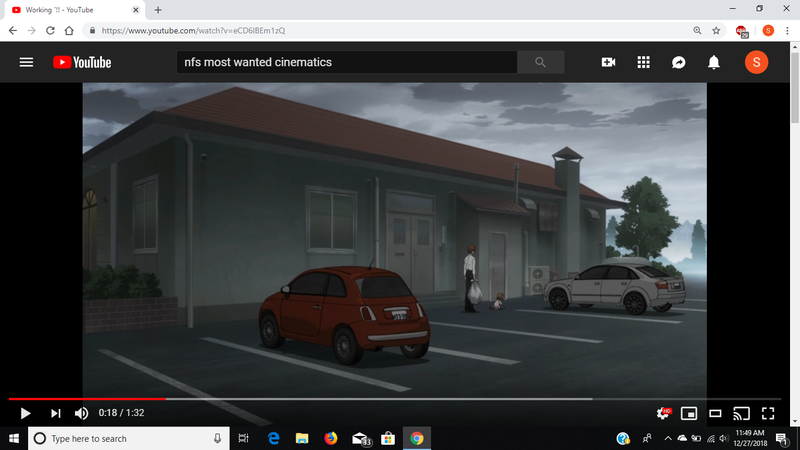Open the Mail app in the taskbar
800x450 pixels.
coord(361,439)
